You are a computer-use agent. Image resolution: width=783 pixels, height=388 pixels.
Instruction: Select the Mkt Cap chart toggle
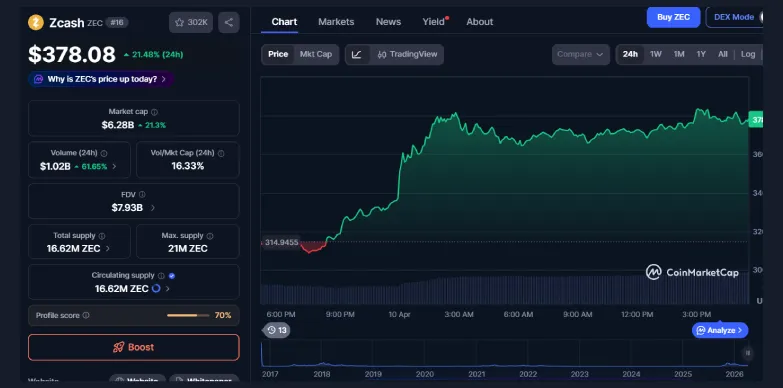point(316,54)
